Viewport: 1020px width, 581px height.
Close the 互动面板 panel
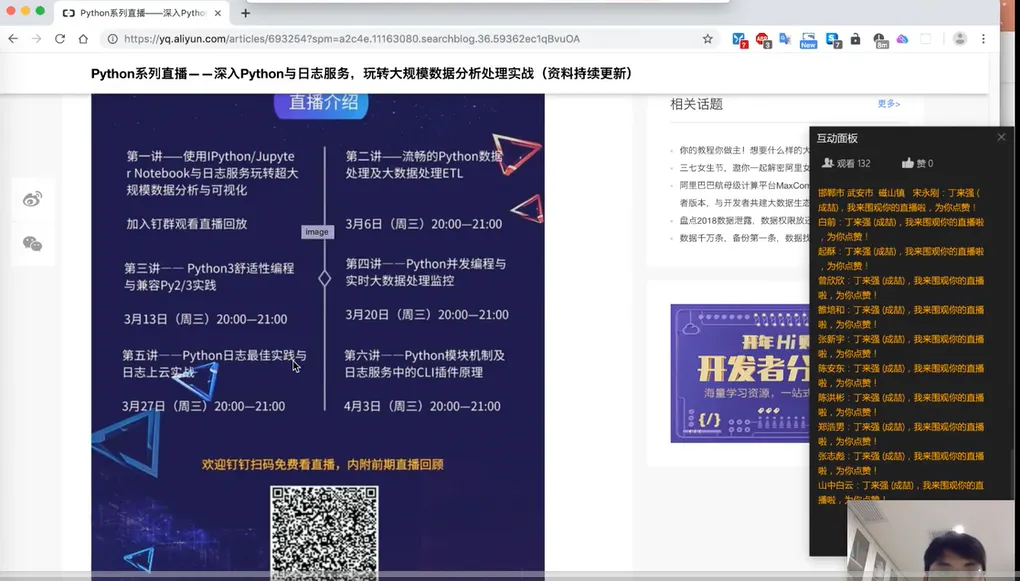point(1001,137)
